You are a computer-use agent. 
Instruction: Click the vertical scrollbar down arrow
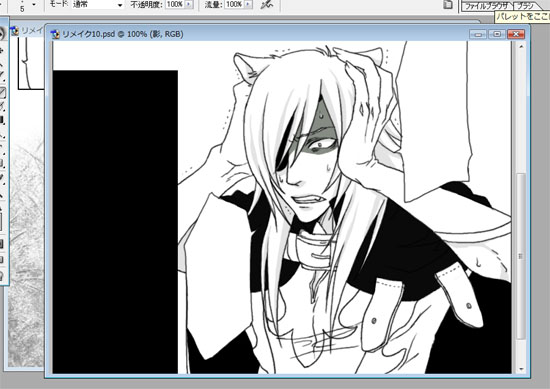pyautogui.click(x=521, y=369)
